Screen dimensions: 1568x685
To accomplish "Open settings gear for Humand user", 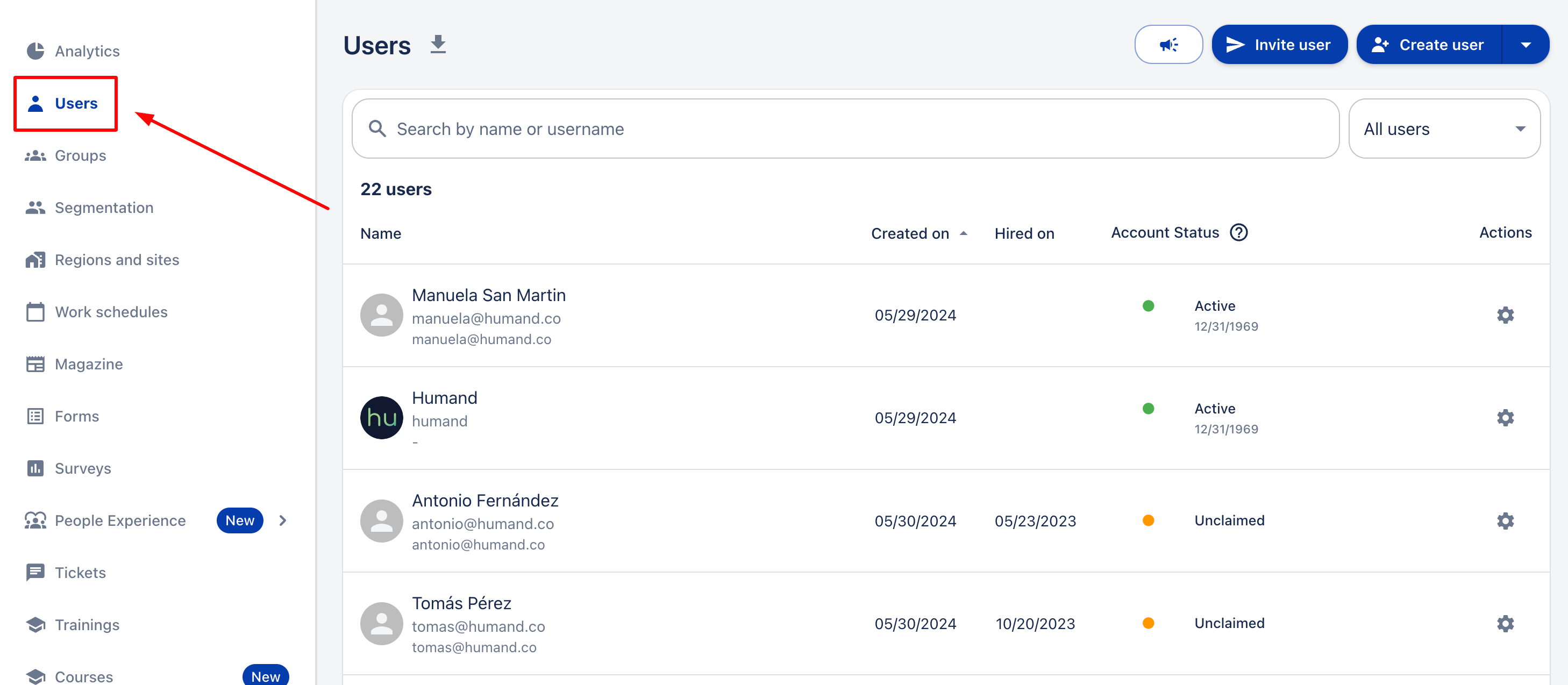I will (x=1504, y=418).
